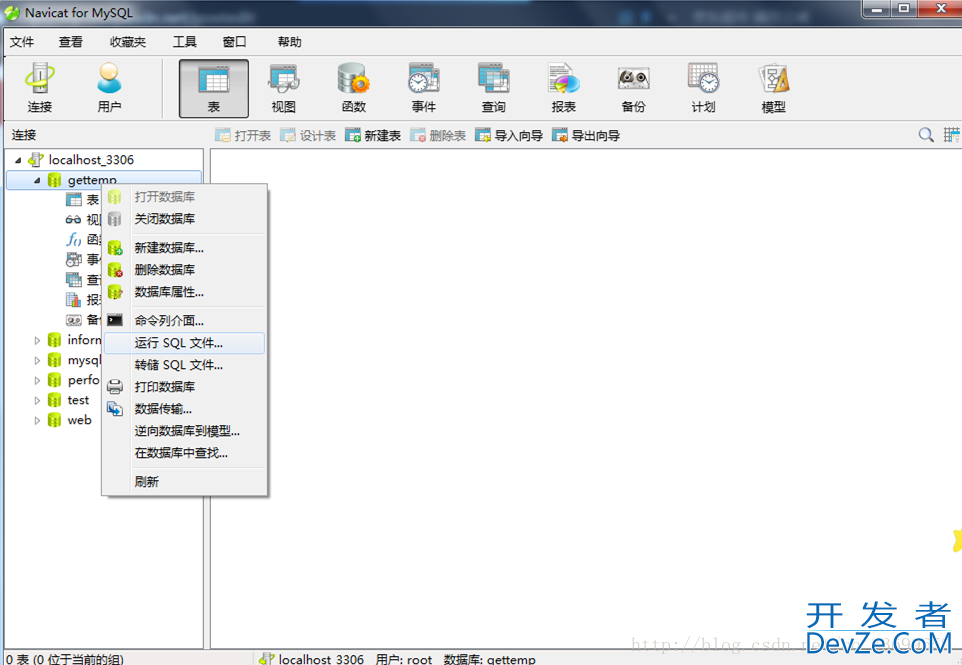Screen dimensions: 962x665
Task: Expand the mysql database arrow
Action: 37,361
